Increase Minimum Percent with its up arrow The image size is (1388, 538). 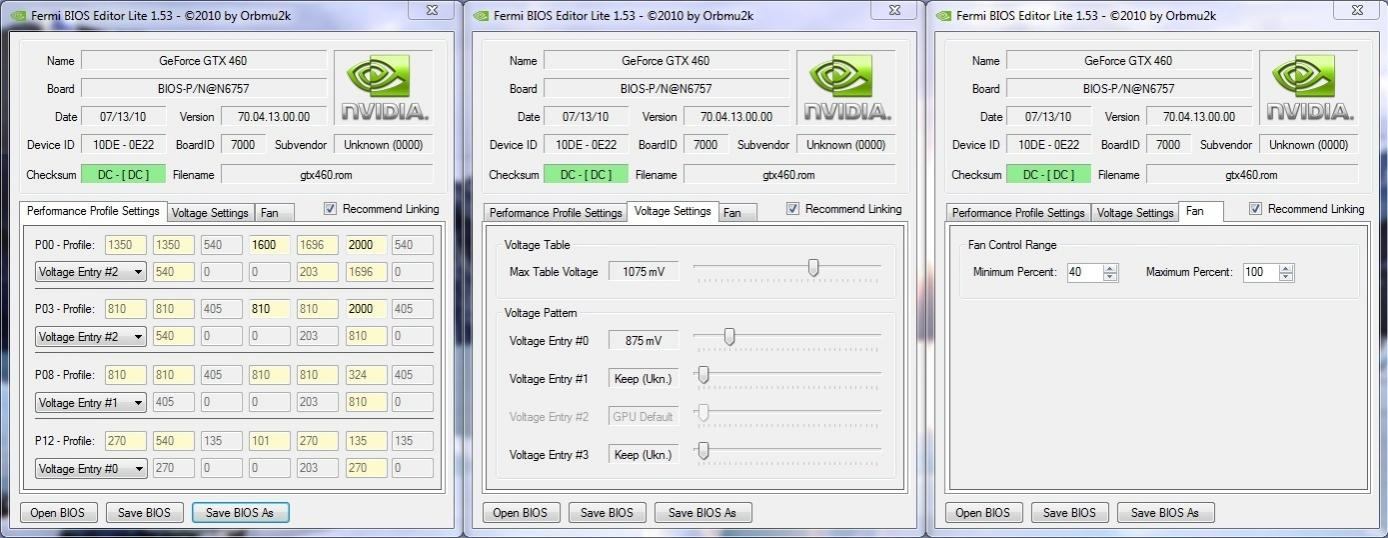point(1110,268)
